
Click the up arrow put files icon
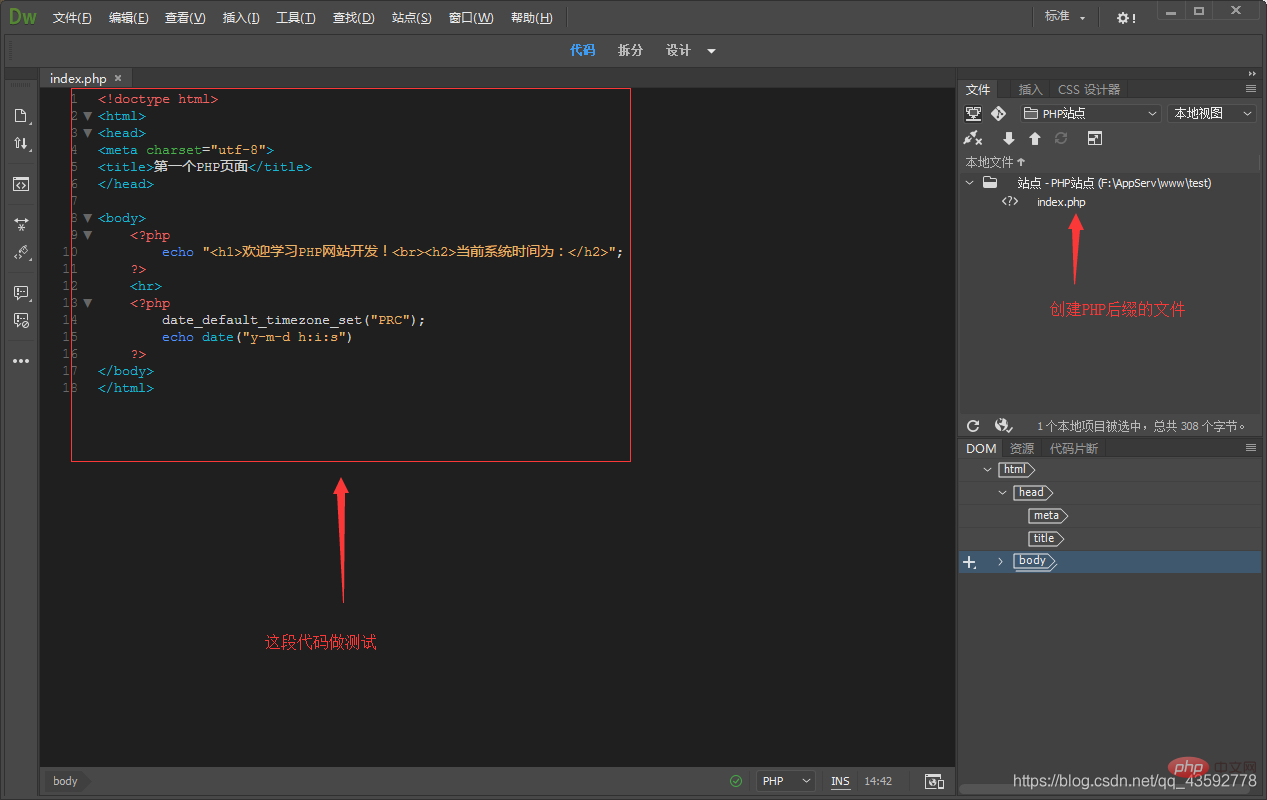(x=1035, y=139)
